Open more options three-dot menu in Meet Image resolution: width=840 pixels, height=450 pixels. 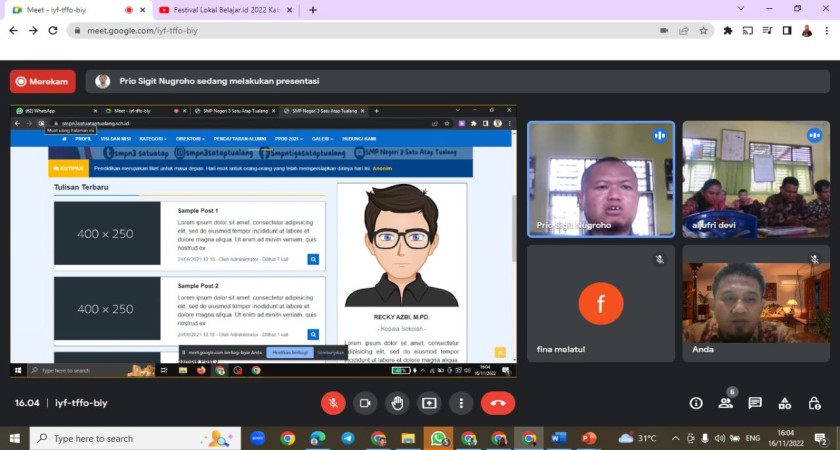click(x=461, y=403)
